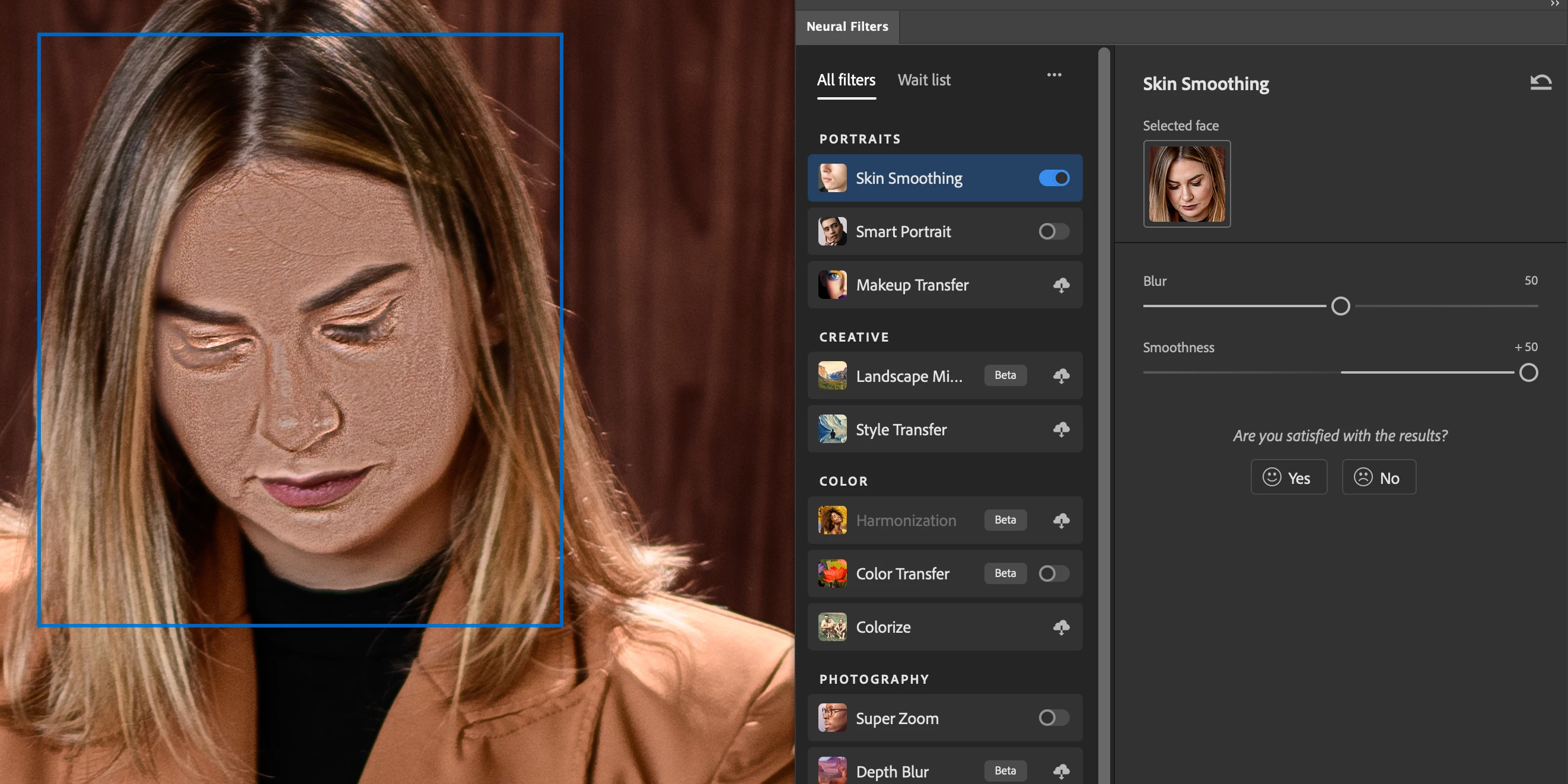Switch on the Super Zoom toggle

(x=1054, y=718)
